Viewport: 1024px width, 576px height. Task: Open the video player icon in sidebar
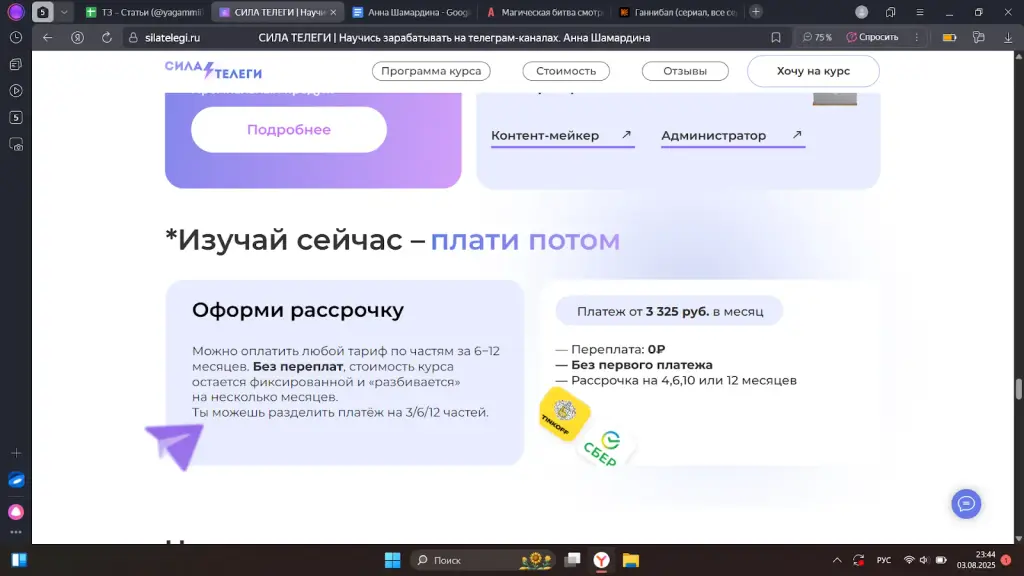pyautogui.click(x=16, y=91)
